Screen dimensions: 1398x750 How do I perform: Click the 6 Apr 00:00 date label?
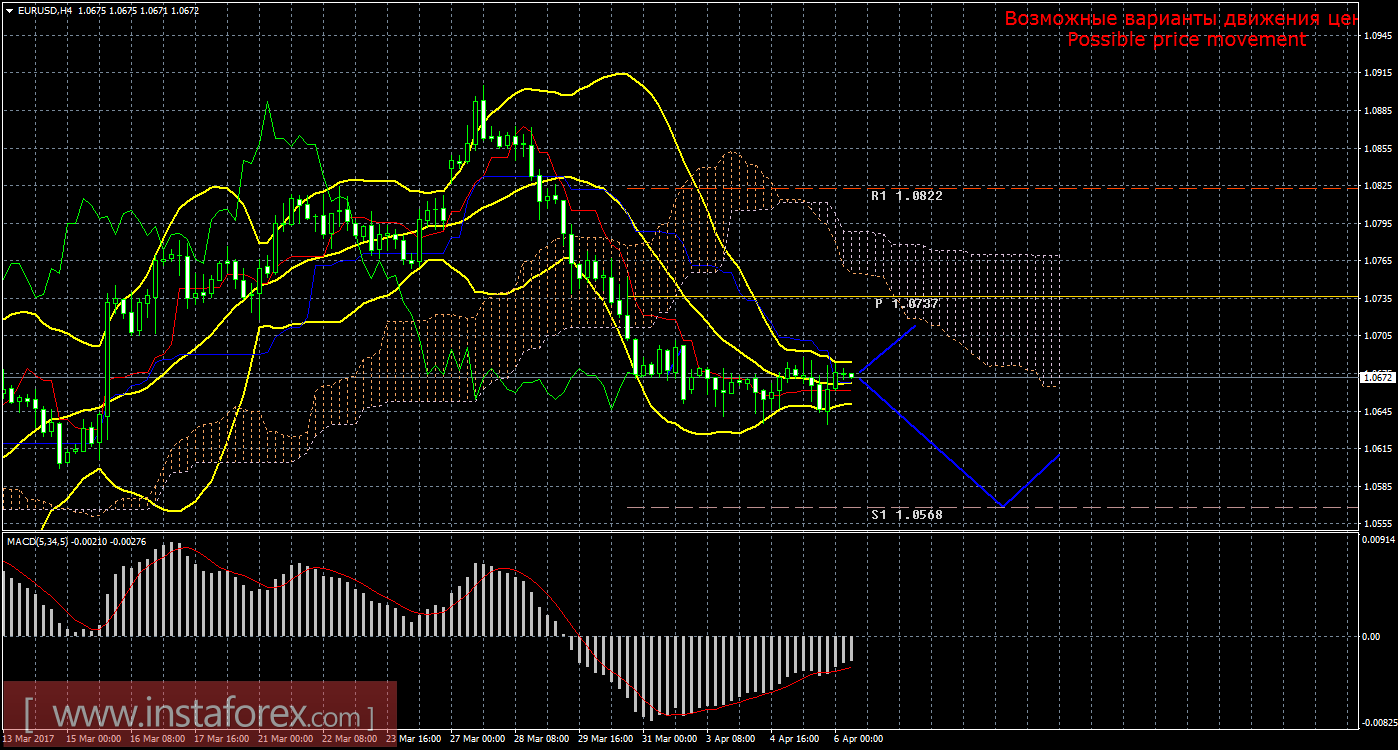860,739
